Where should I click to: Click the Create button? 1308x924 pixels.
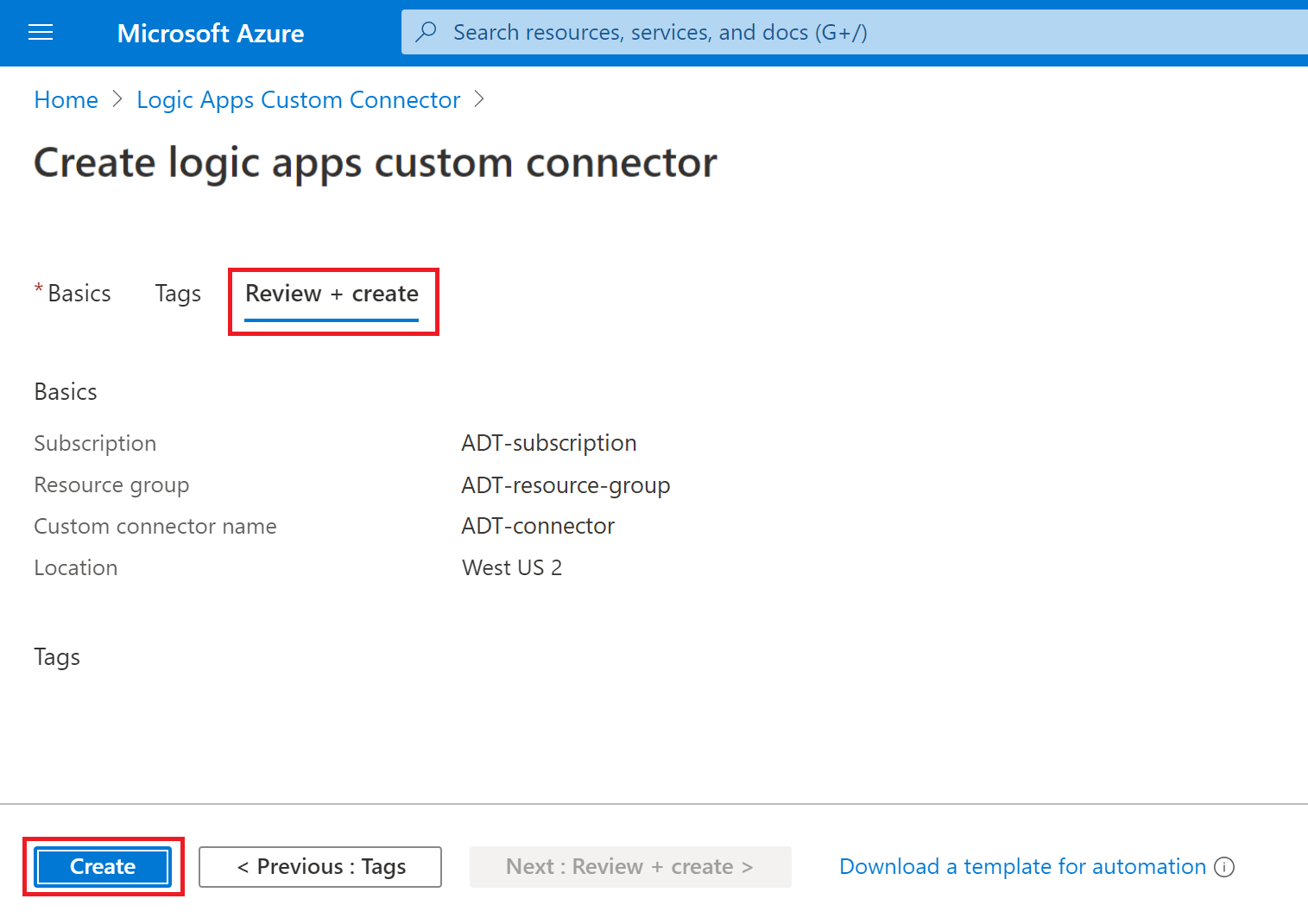[x=102, y=866]
